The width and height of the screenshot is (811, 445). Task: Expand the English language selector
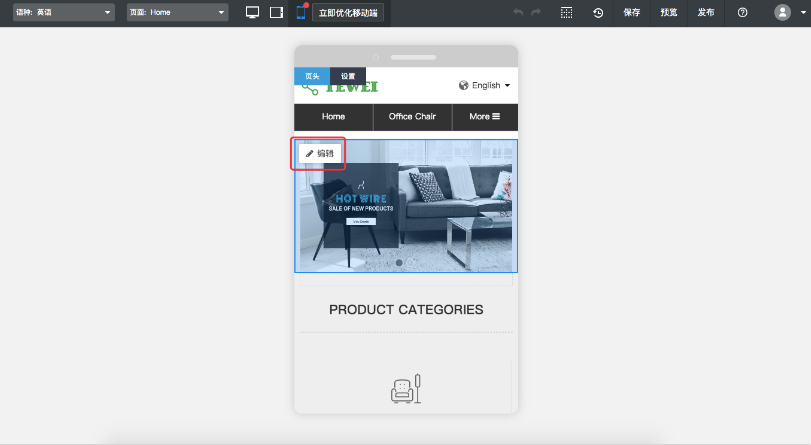[485, 86]
